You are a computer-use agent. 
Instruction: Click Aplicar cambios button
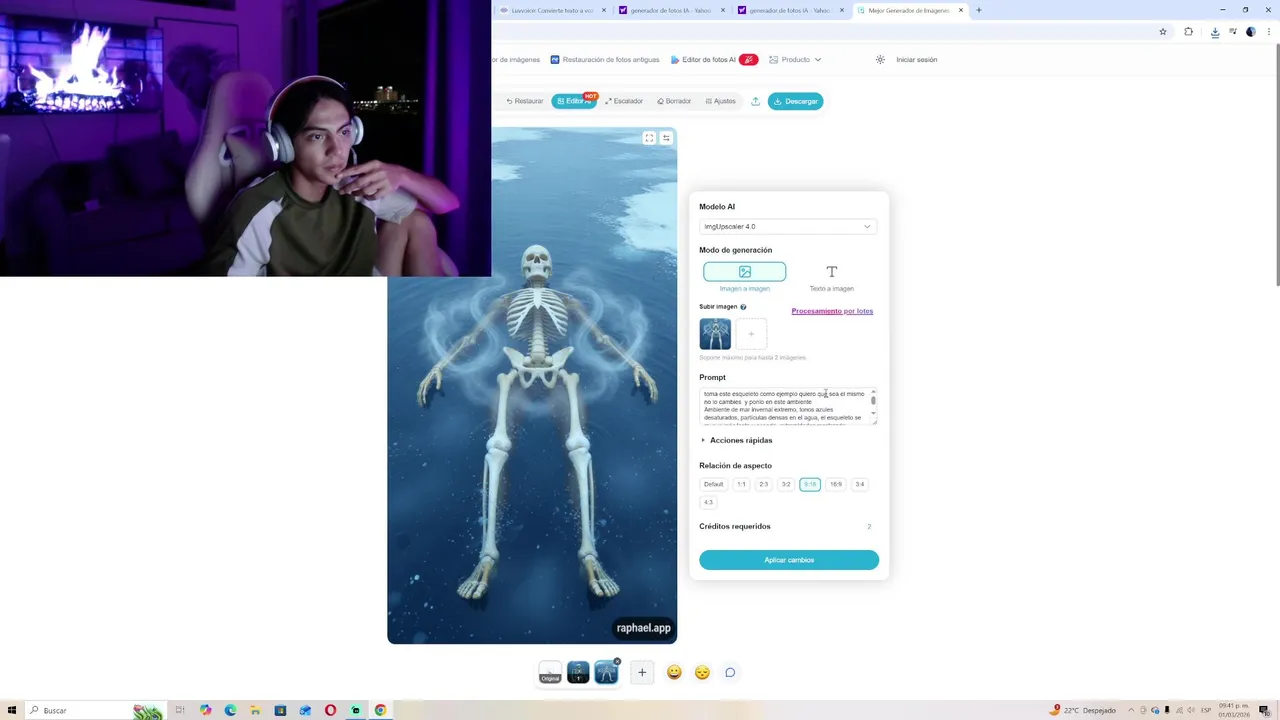click(789, 560)
